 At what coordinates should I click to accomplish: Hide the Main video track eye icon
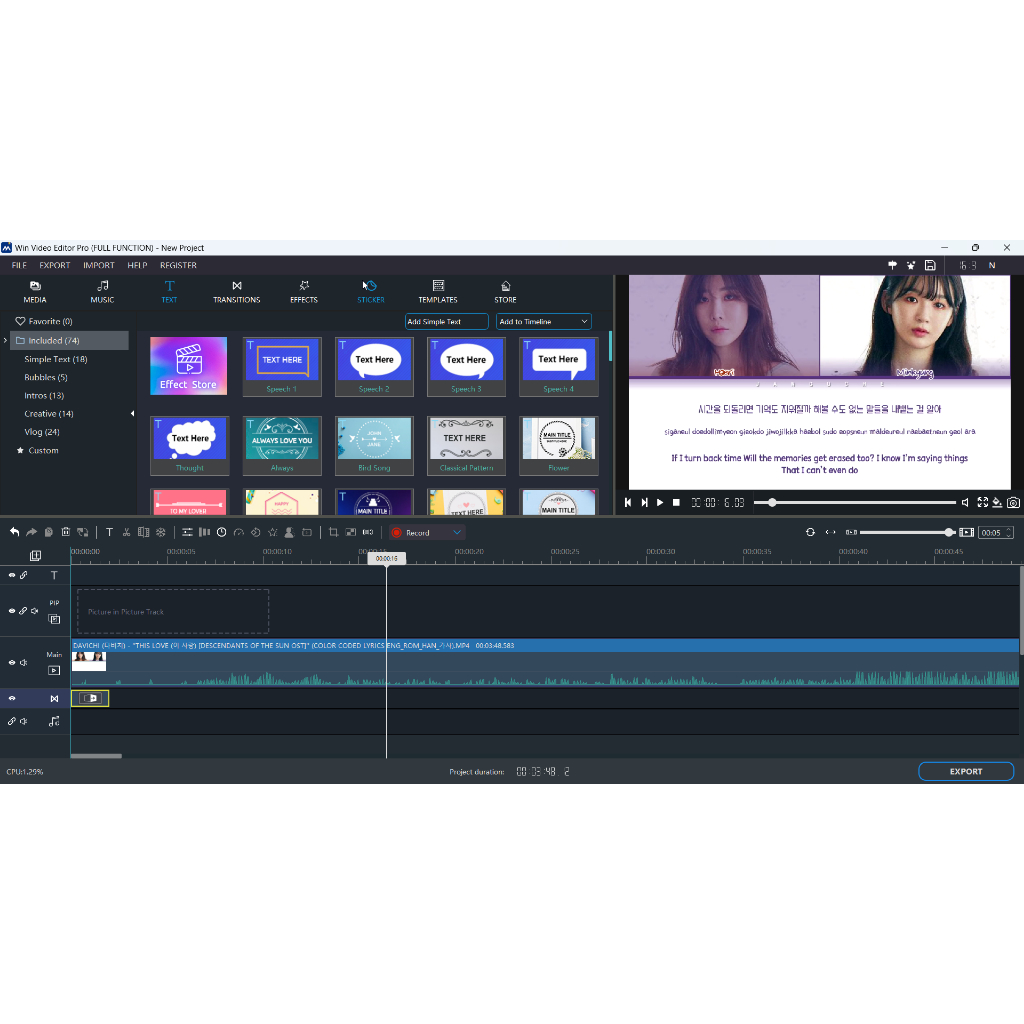[12, 662]
